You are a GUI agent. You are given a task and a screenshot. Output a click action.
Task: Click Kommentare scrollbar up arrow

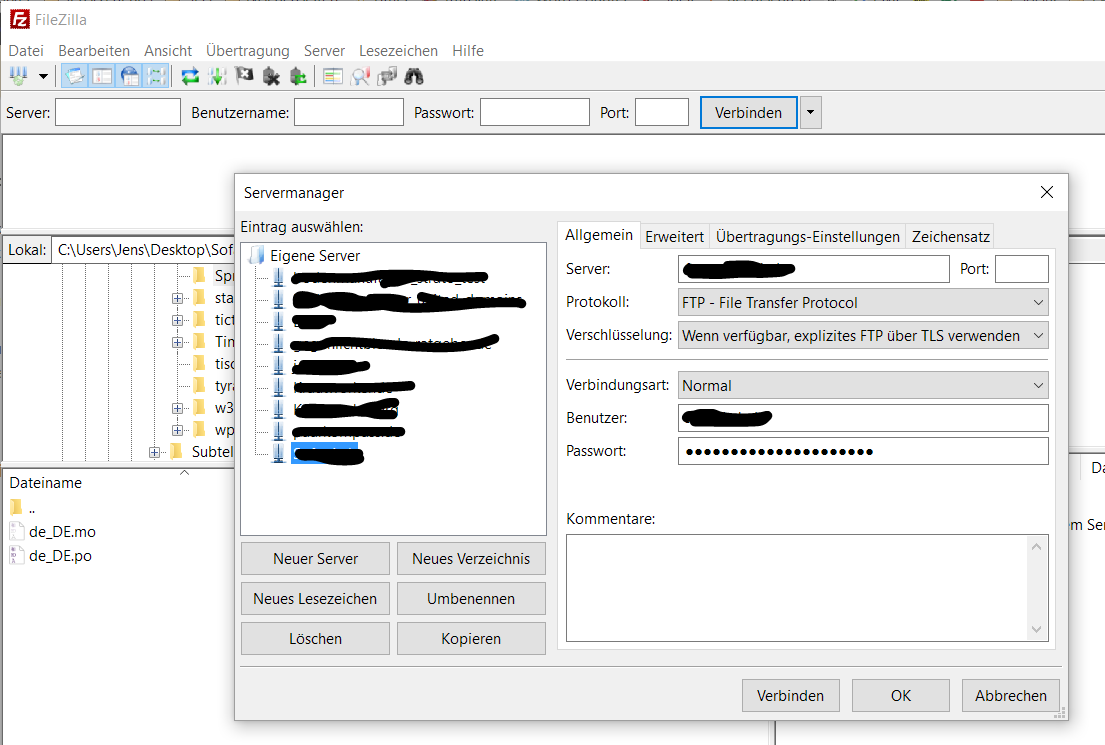click(1036, 546)
